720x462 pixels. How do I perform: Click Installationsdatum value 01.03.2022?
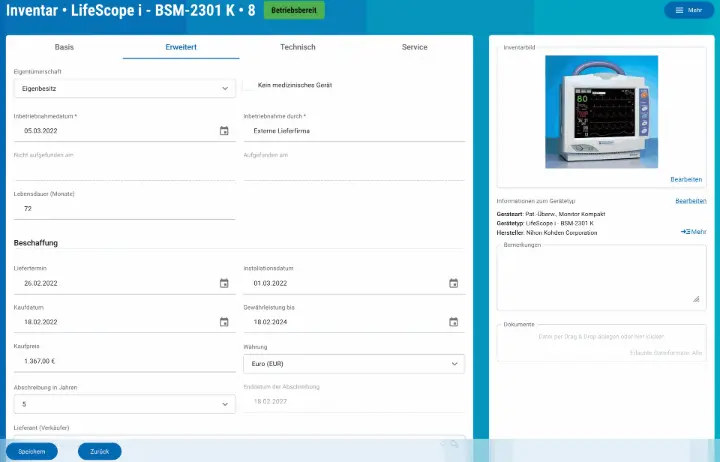click(270, 283)
